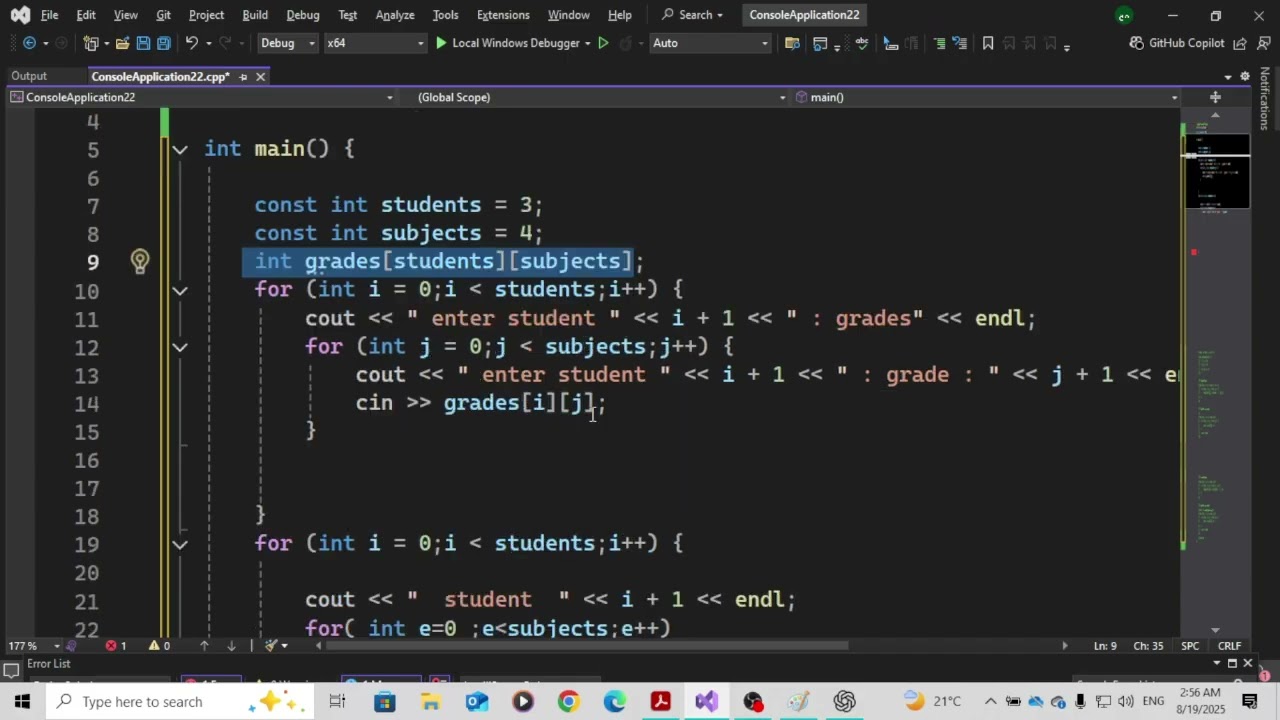
Task: Click the Save All icon
Action: click(x=163, y=43)
